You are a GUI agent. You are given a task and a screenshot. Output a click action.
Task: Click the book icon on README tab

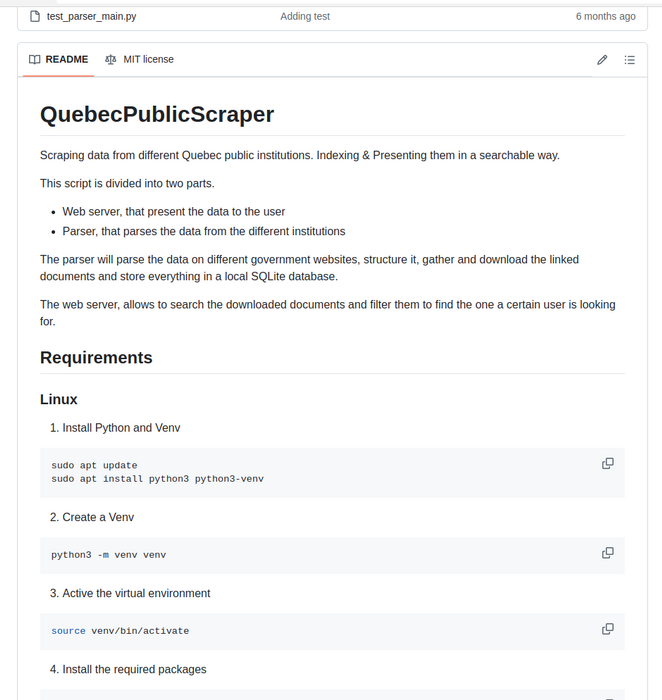click(x=35, y=60)
